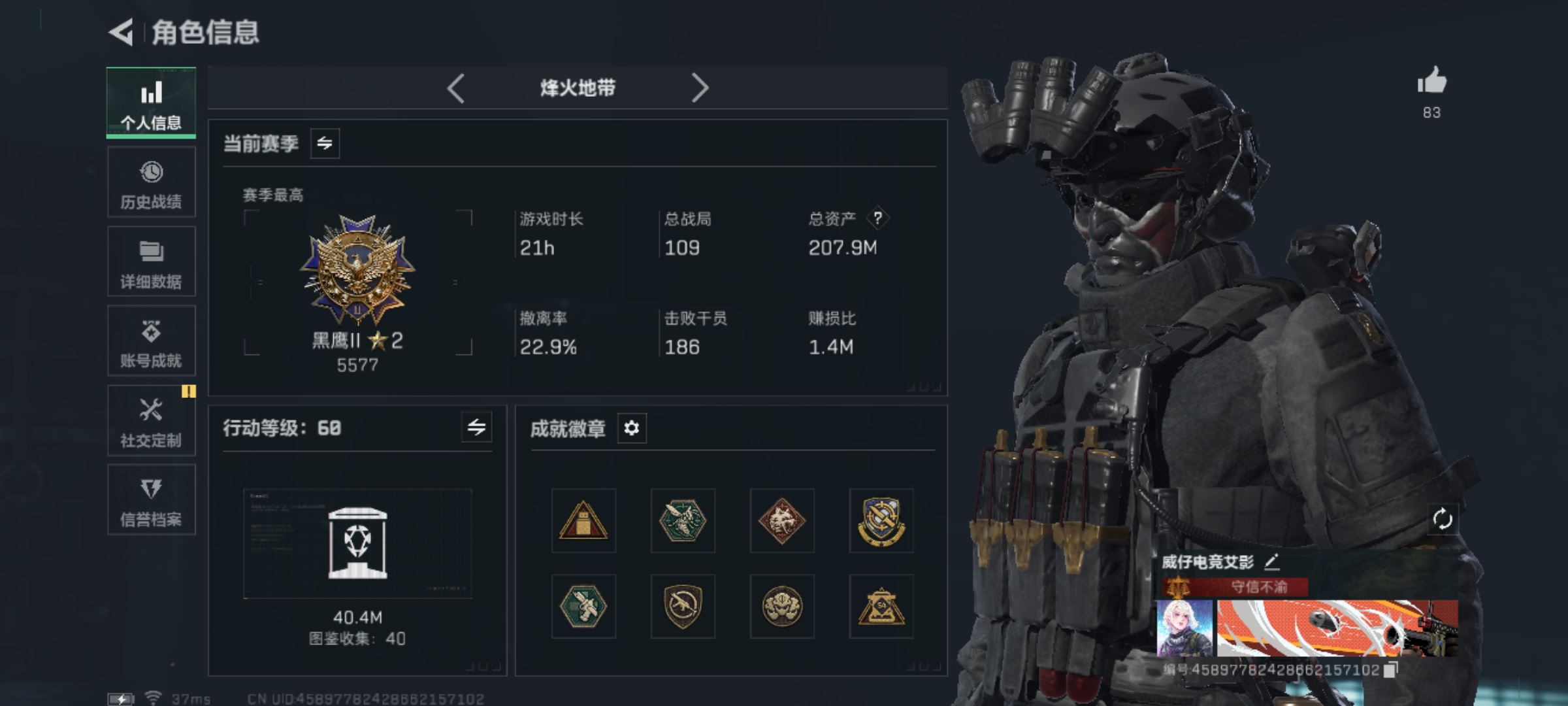Open the 成就徽章 settings gear

click(631, 428)
